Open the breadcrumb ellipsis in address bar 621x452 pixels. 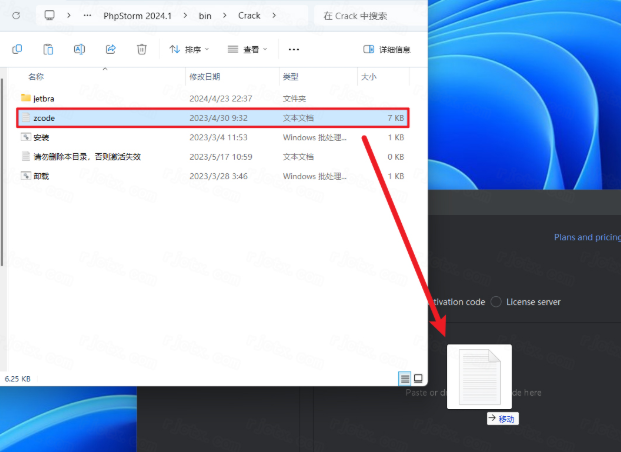pos(87,15)
